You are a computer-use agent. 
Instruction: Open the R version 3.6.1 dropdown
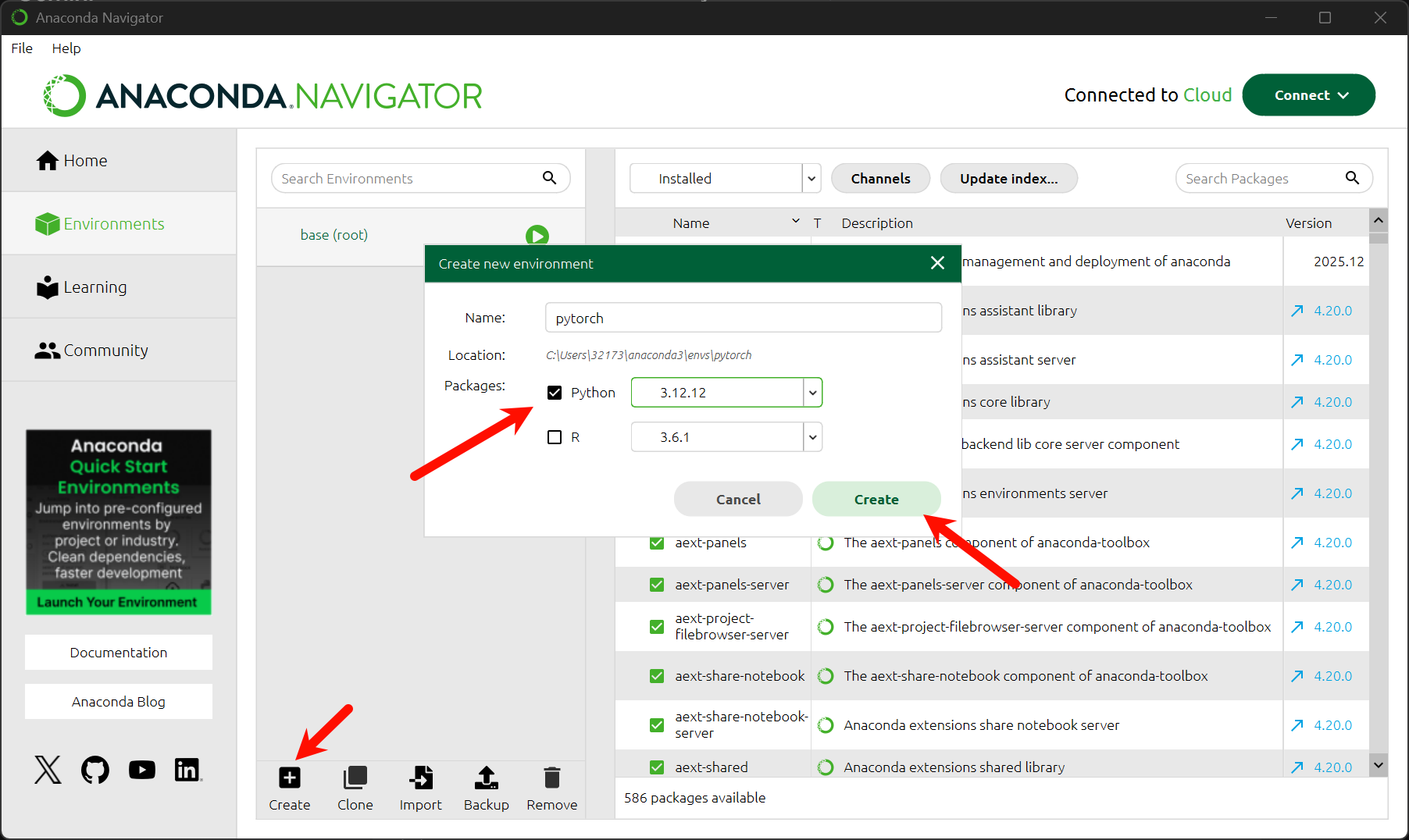(x=812, y=437)
